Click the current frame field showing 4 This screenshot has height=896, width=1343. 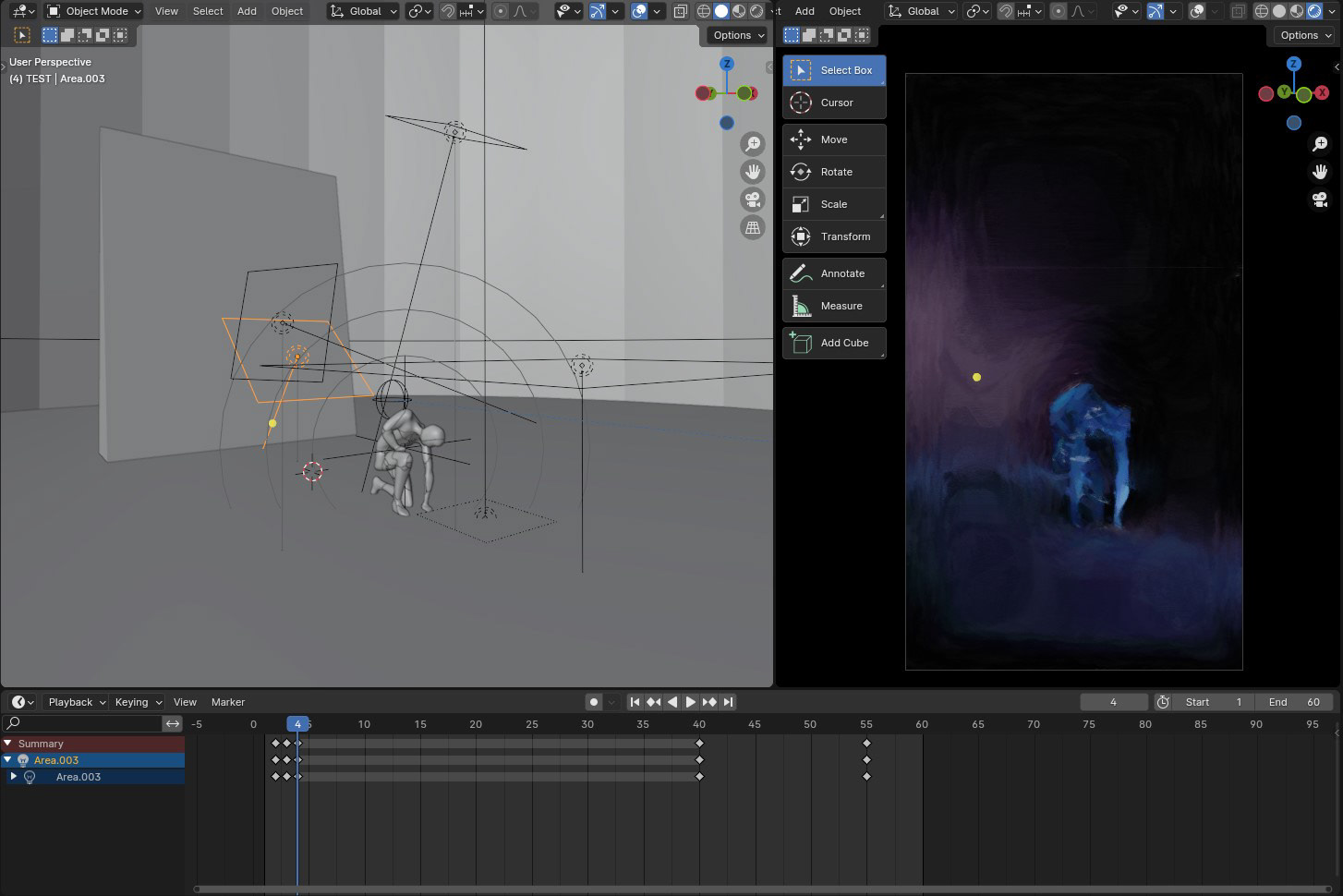pos(1114,702)
